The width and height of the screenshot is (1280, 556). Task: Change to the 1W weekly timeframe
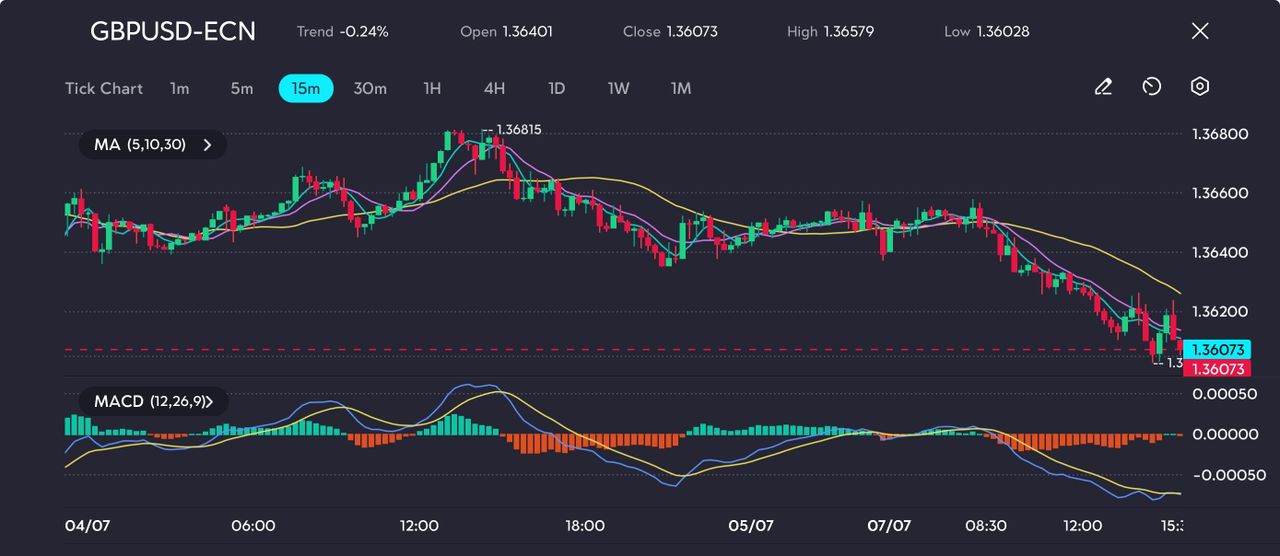(619, 89)
